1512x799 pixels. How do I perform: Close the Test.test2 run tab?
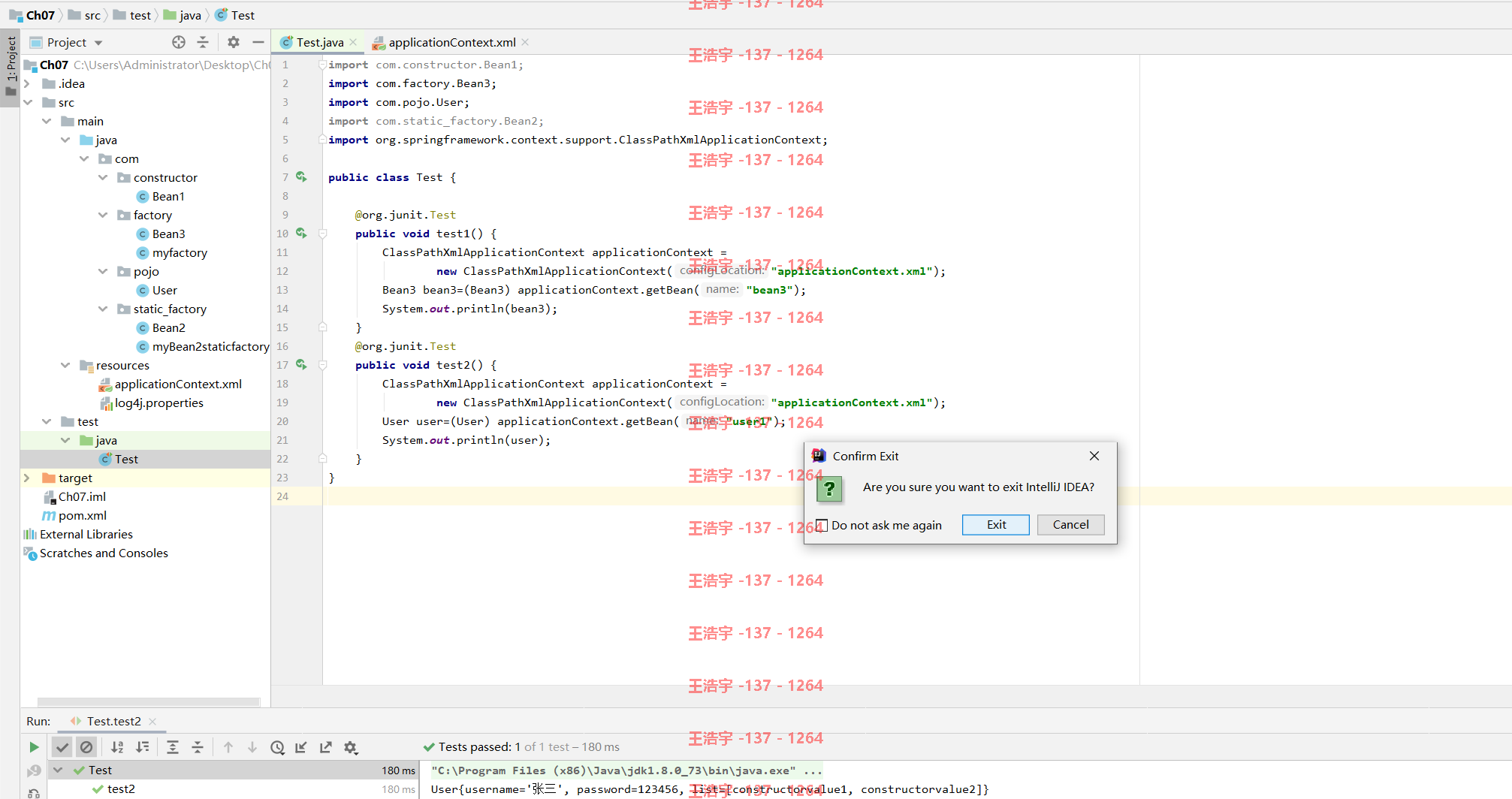click(x=152, y=721)
